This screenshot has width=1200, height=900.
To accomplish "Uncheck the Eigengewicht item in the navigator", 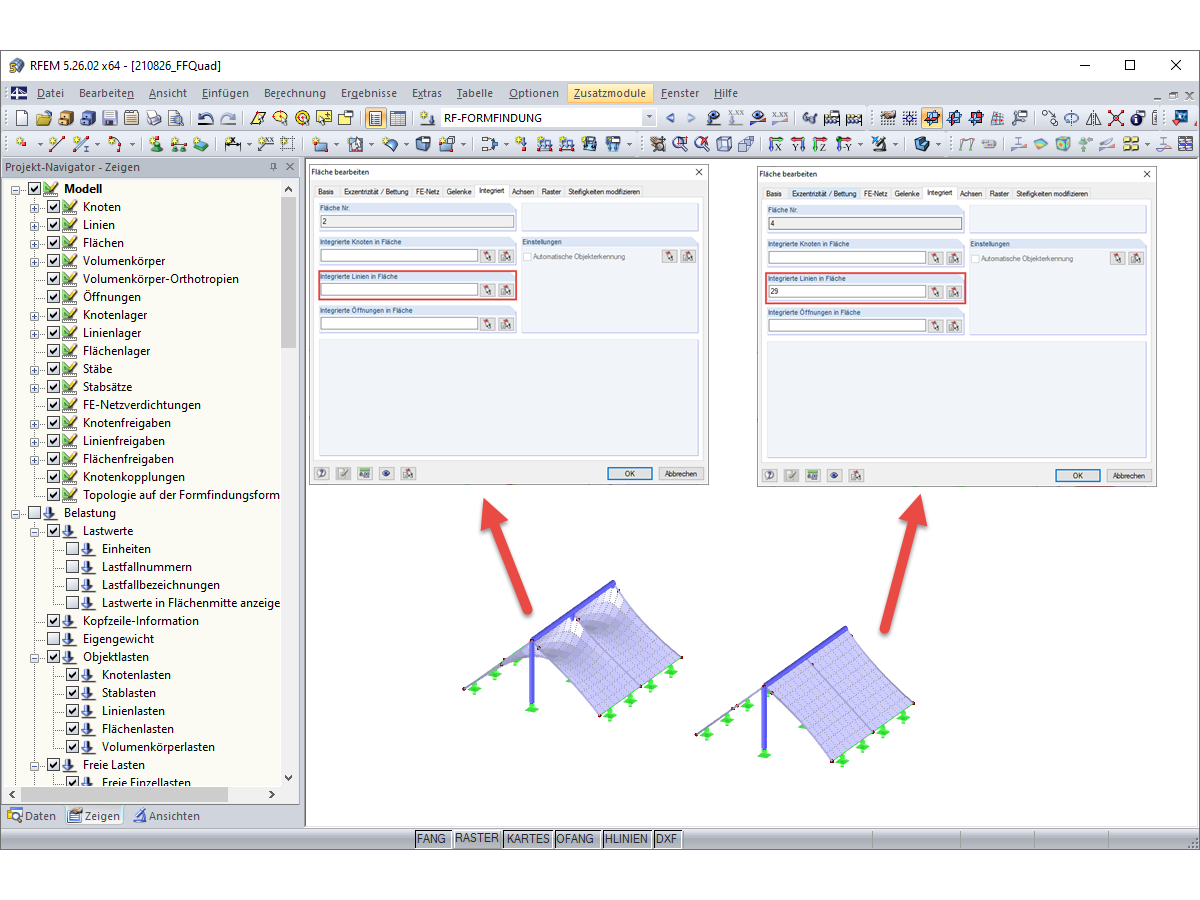I will (x=53, y=638).
